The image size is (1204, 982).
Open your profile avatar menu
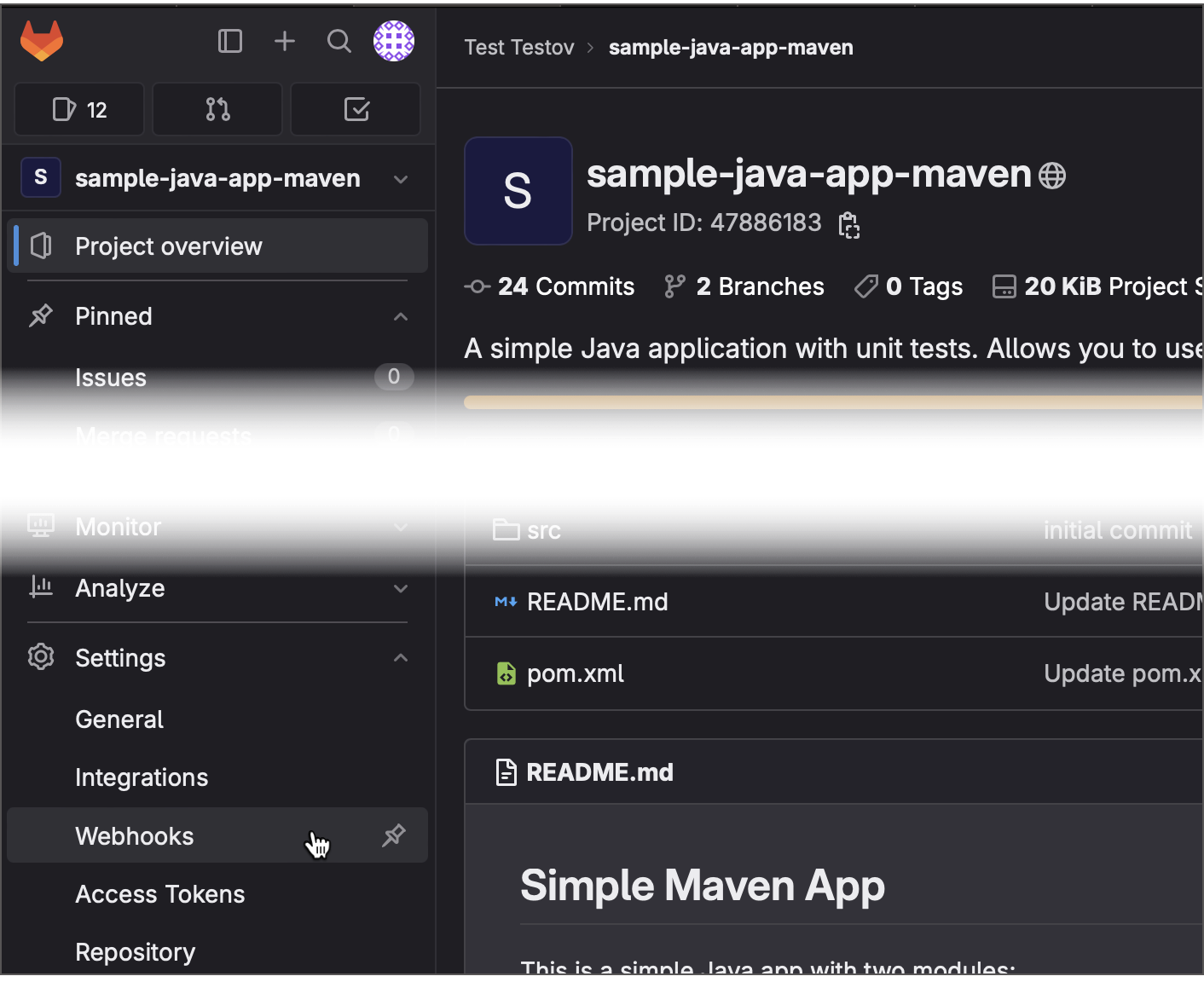(393, 40)
